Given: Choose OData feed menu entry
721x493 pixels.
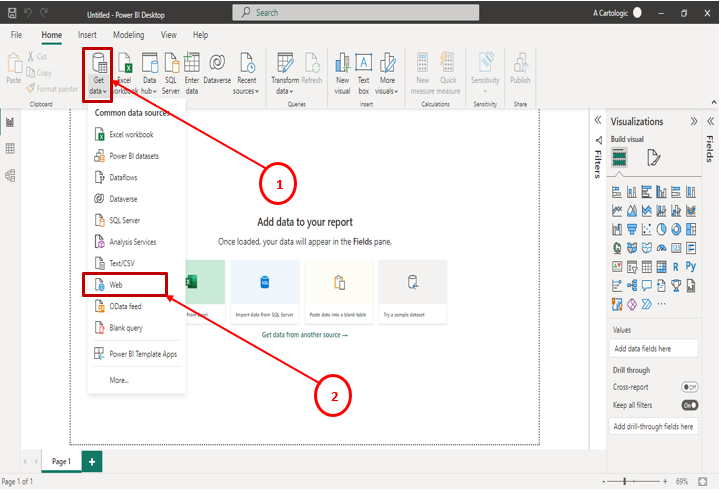Looking at the screenshot, I should click(137, 306).
